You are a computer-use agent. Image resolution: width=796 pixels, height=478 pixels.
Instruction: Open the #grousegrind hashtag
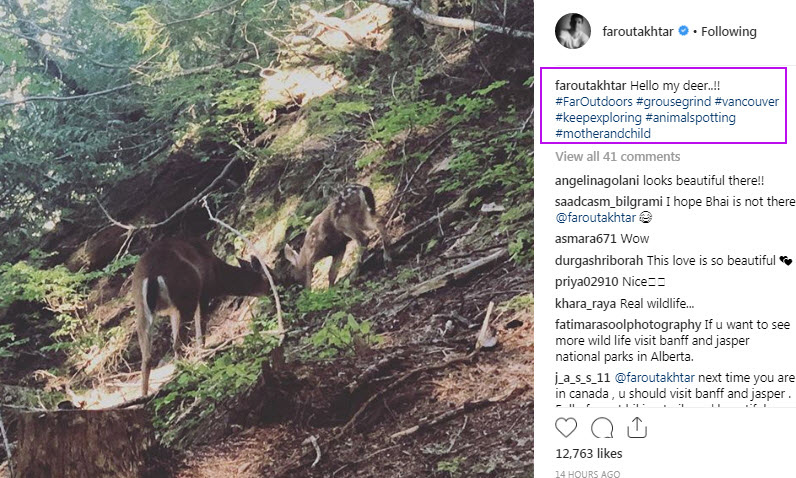click(x=675, y=102)
